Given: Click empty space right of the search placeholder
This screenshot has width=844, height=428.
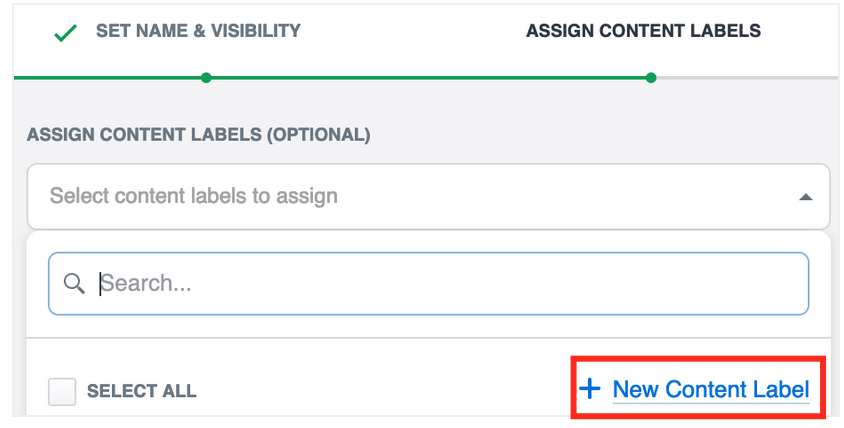Looking at the screenshot, I should 500,284.
